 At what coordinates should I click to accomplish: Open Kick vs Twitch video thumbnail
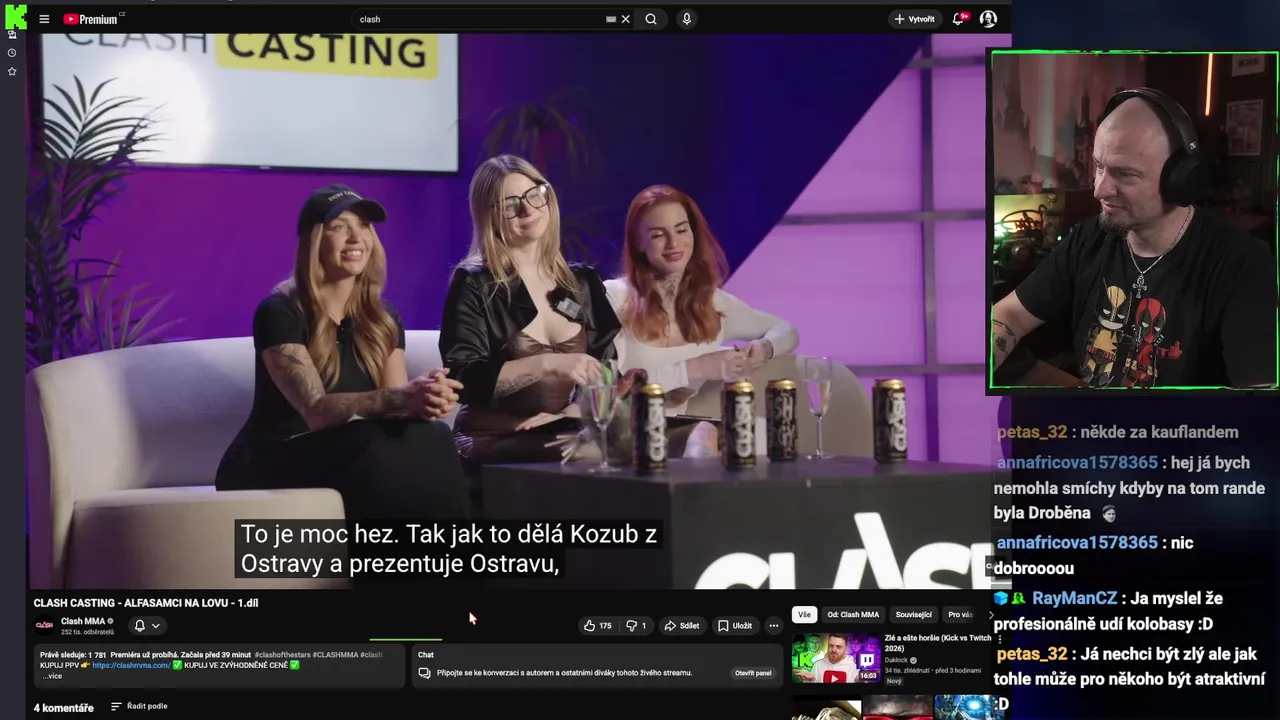coord(836,658)
